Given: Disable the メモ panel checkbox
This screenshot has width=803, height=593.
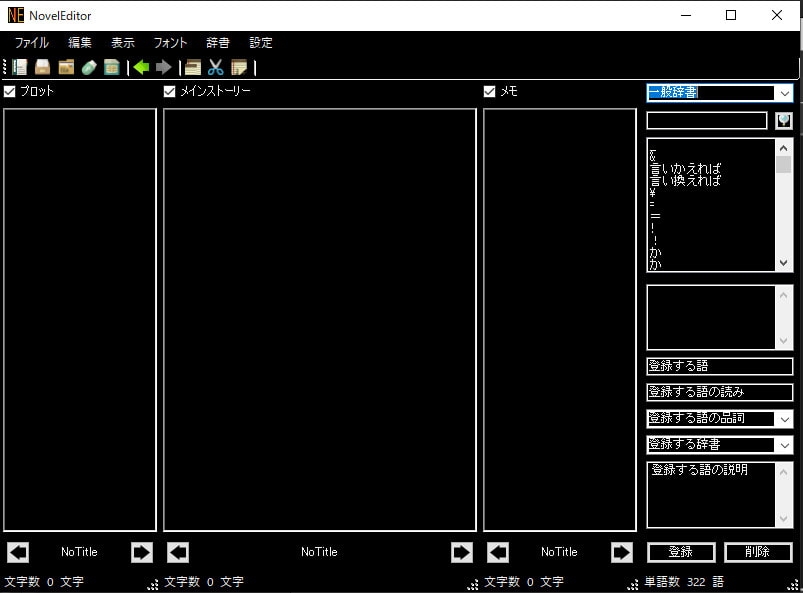Looking at the screenshot, I should (x=490, y=91).
